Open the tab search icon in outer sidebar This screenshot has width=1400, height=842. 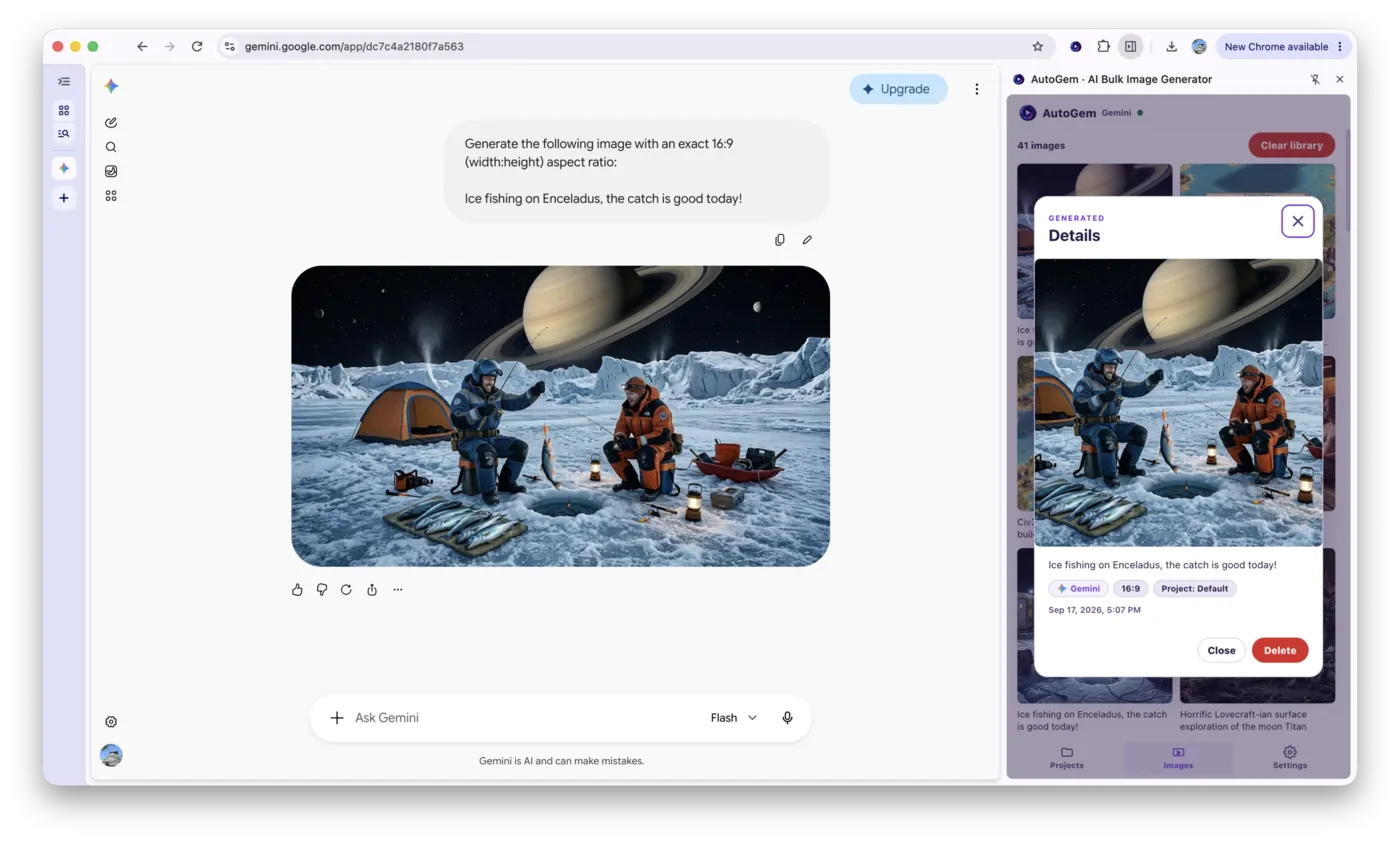[64, 133]
